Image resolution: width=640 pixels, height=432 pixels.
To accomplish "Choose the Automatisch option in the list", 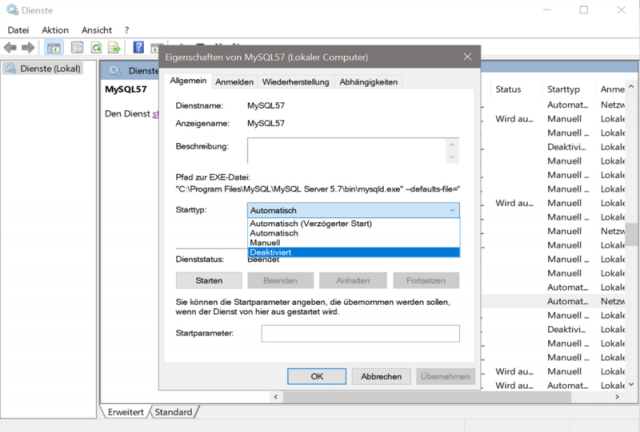I will coord(353,233).
